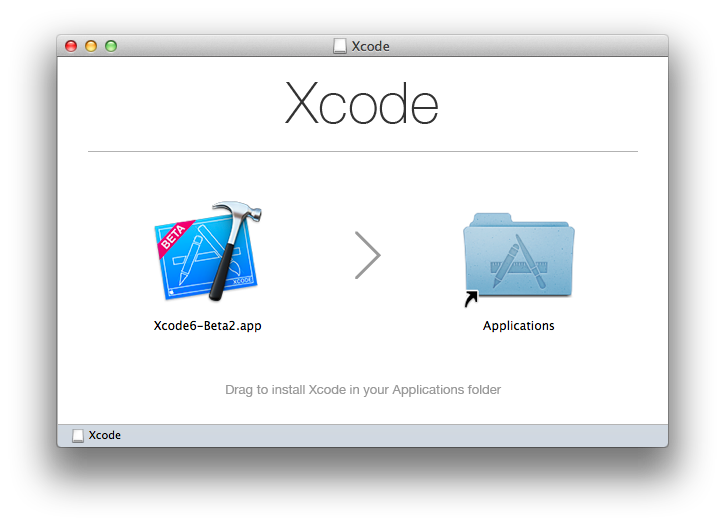Click the Xcode text in the bottom path bar
The width and height of the screenshot is (725, 526).
(104, 435)
